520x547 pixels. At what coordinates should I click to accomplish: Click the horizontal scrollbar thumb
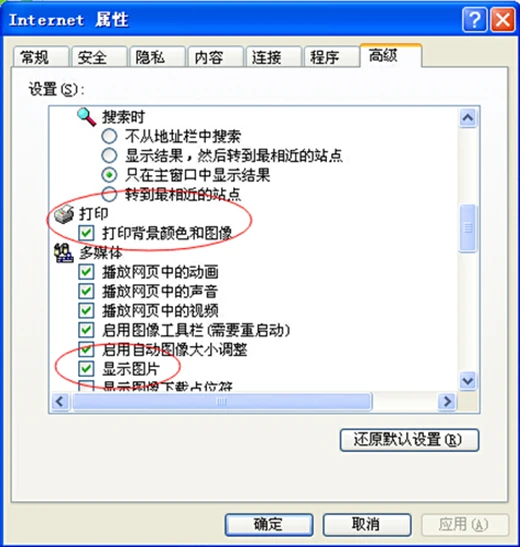point(222,402)
